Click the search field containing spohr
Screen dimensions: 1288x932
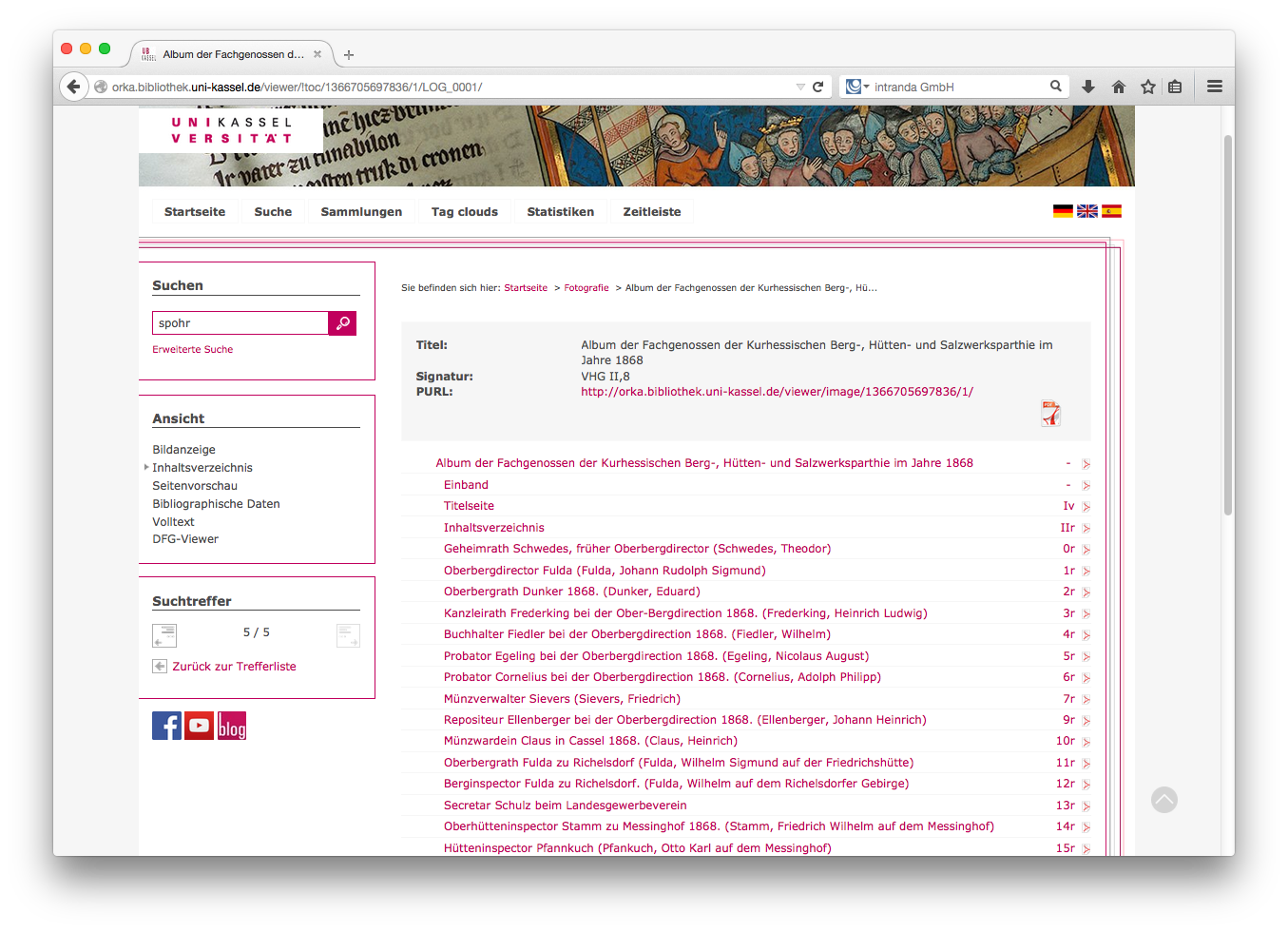coord(240,323)
